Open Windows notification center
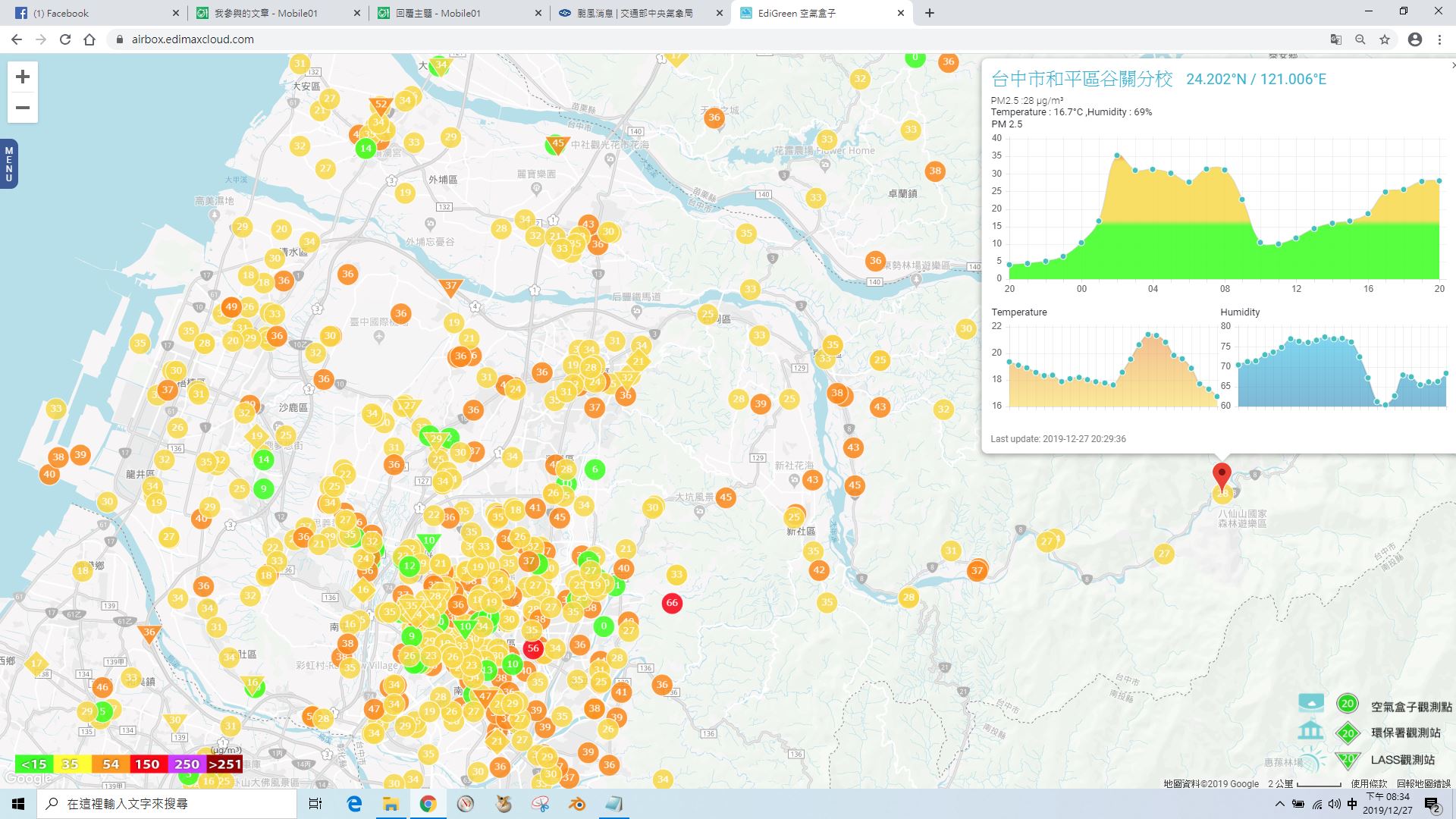This screenshot has width=1456, height=819. (x=1432, y=805)
